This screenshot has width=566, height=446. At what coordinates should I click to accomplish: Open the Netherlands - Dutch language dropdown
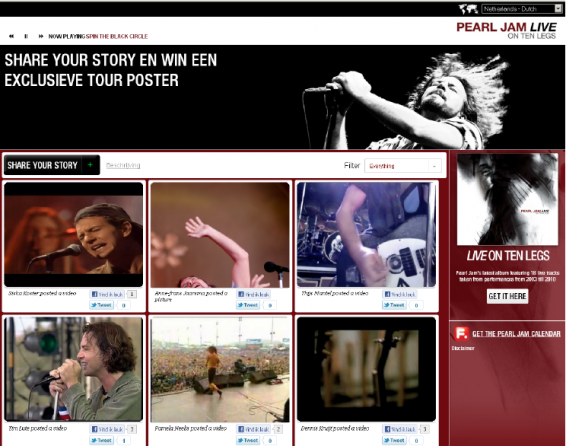[x=522, y=9]
